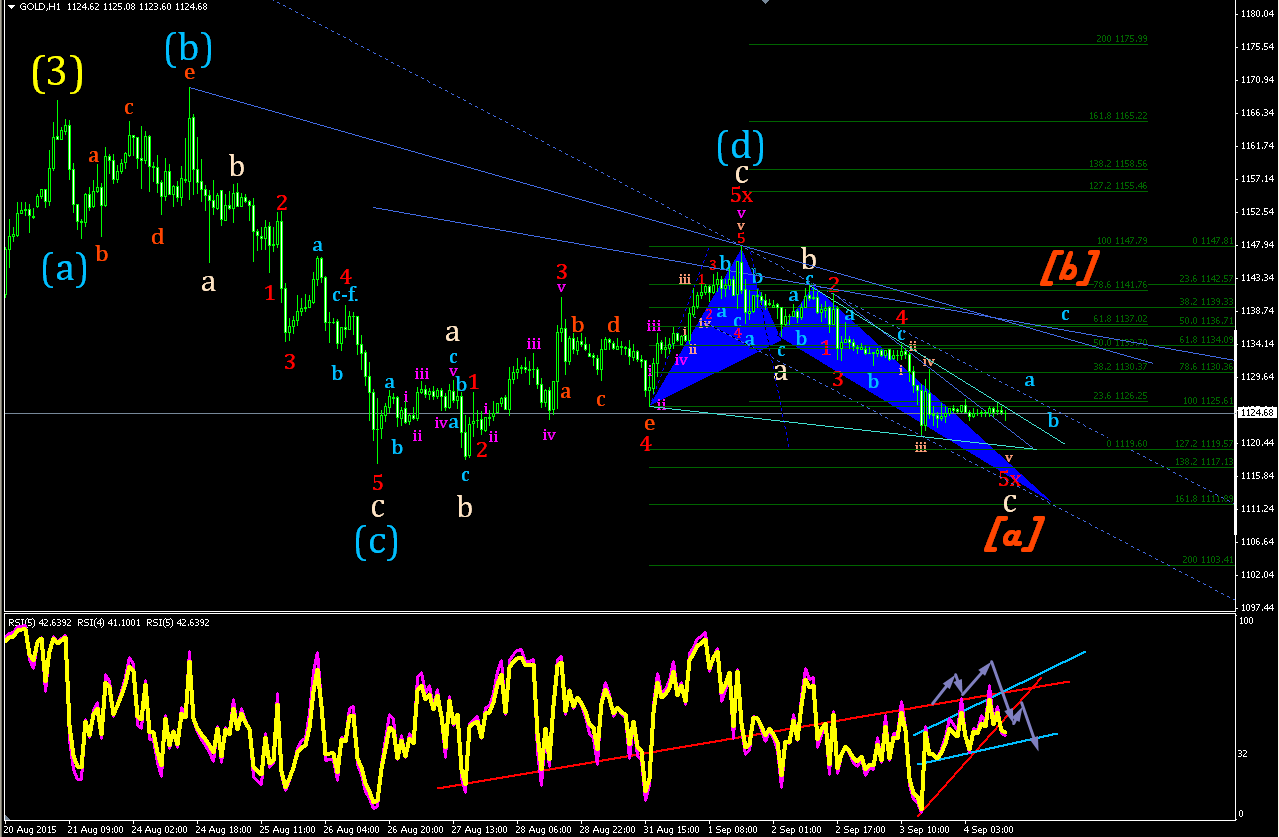The height and width of the screenshot is (837, 1279).
Task: Click the 200 1175.99 Fibonacci level label
Action: pos(1122,39)
